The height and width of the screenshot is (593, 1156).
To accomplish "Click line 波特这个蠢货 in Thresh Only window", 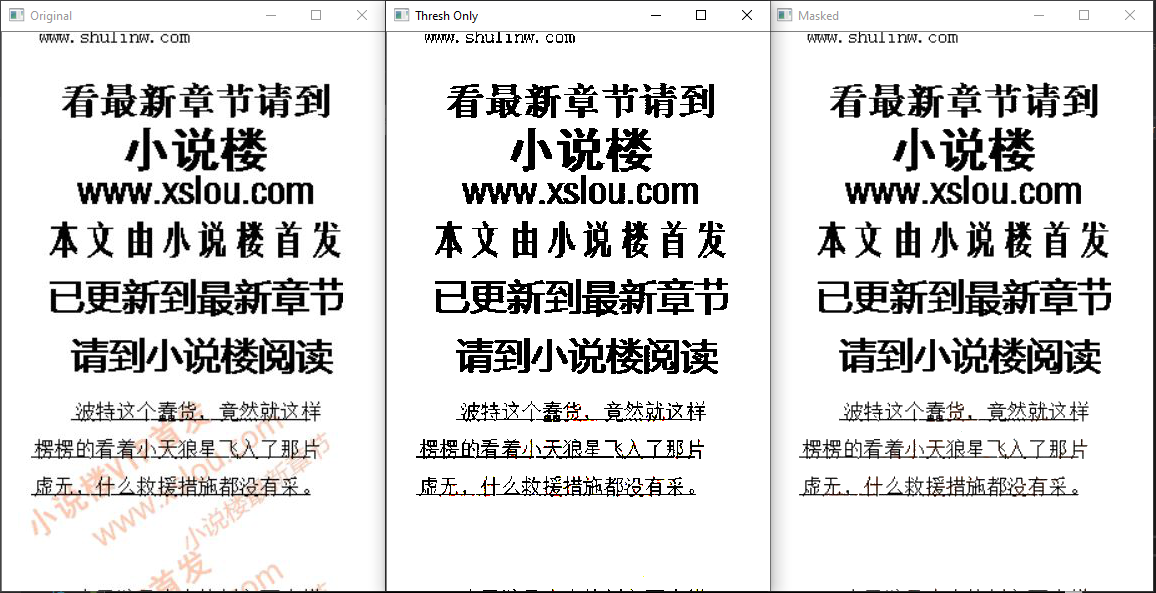I will 581,412.
